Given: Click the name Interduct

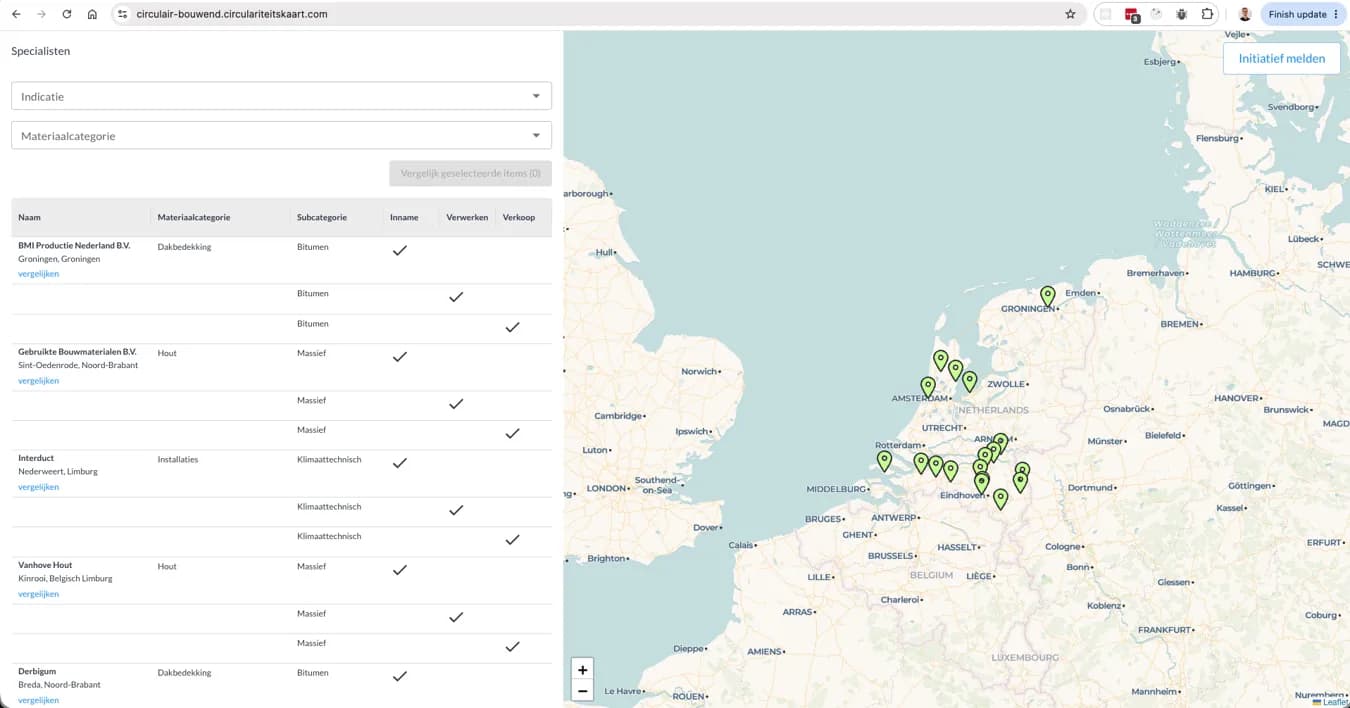Looking at the screenshot, I should (x=36, y=458).
